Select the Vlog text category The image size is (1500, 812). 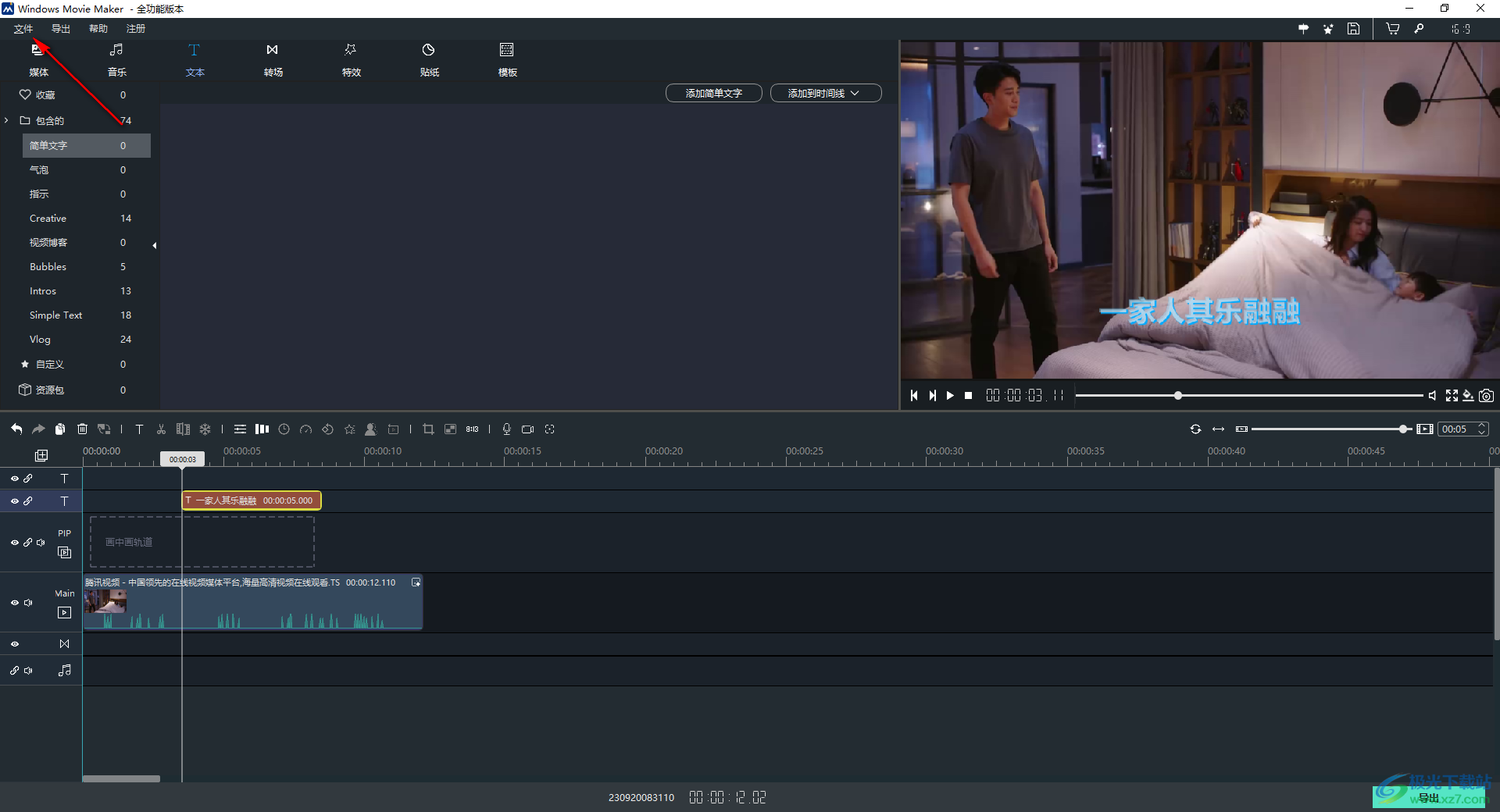86,340
